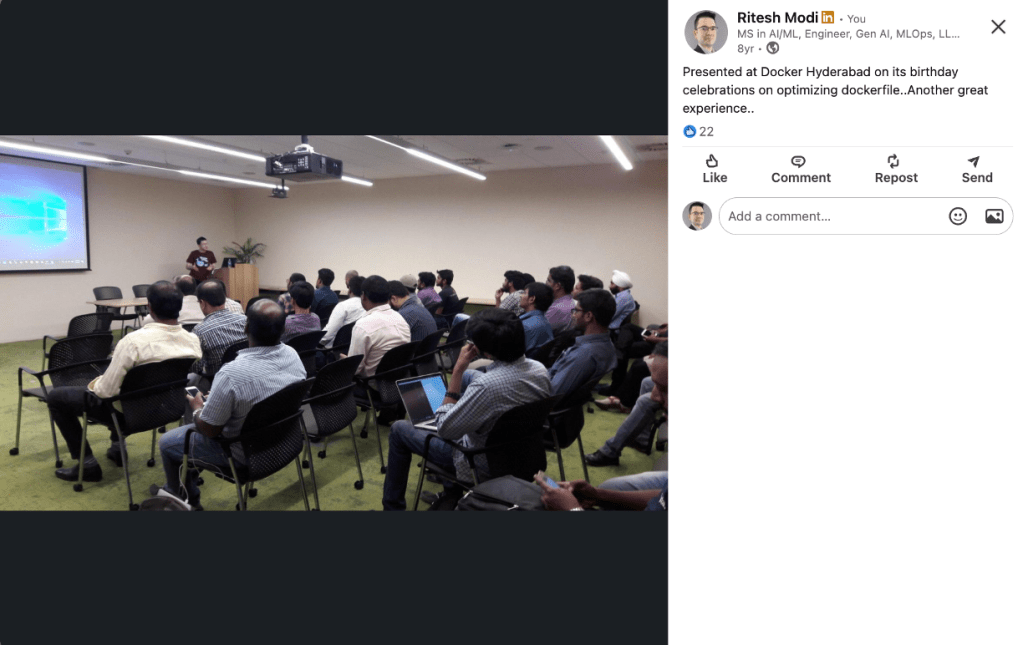Click the globe public visibility icon
This screenshot has width=1023, height=645.
(x=772, y=48)
